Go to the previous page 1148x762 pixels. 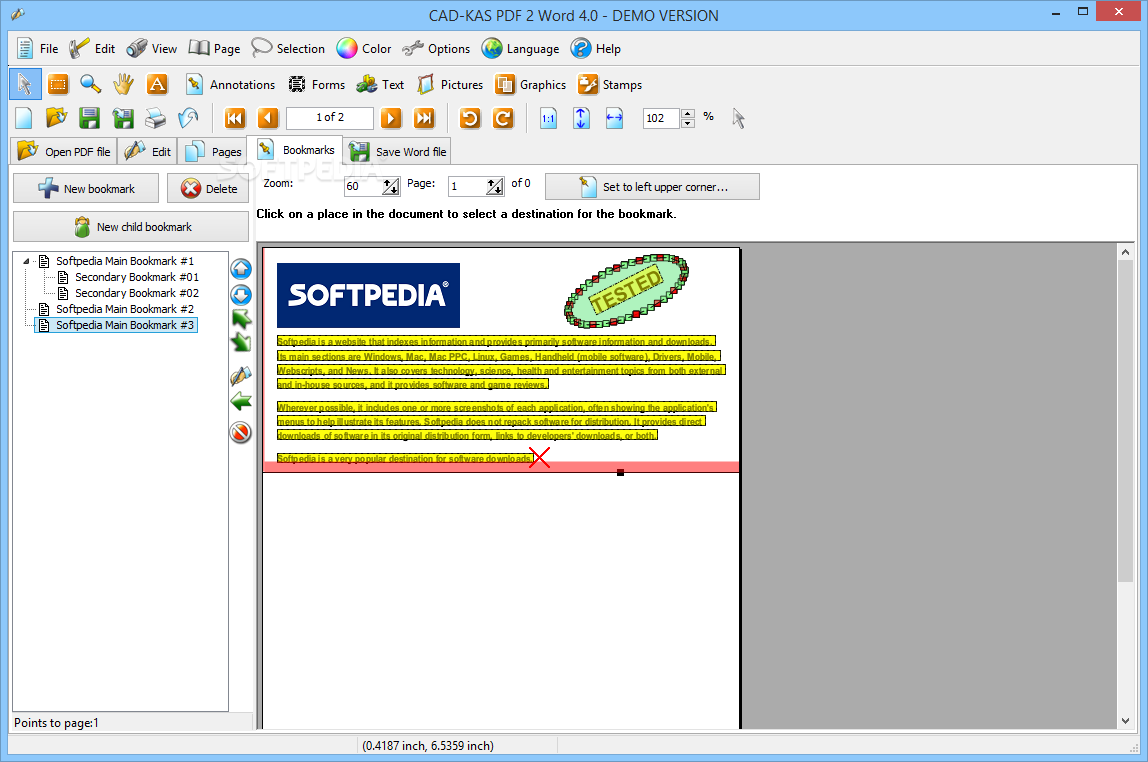tap(268, 118)
